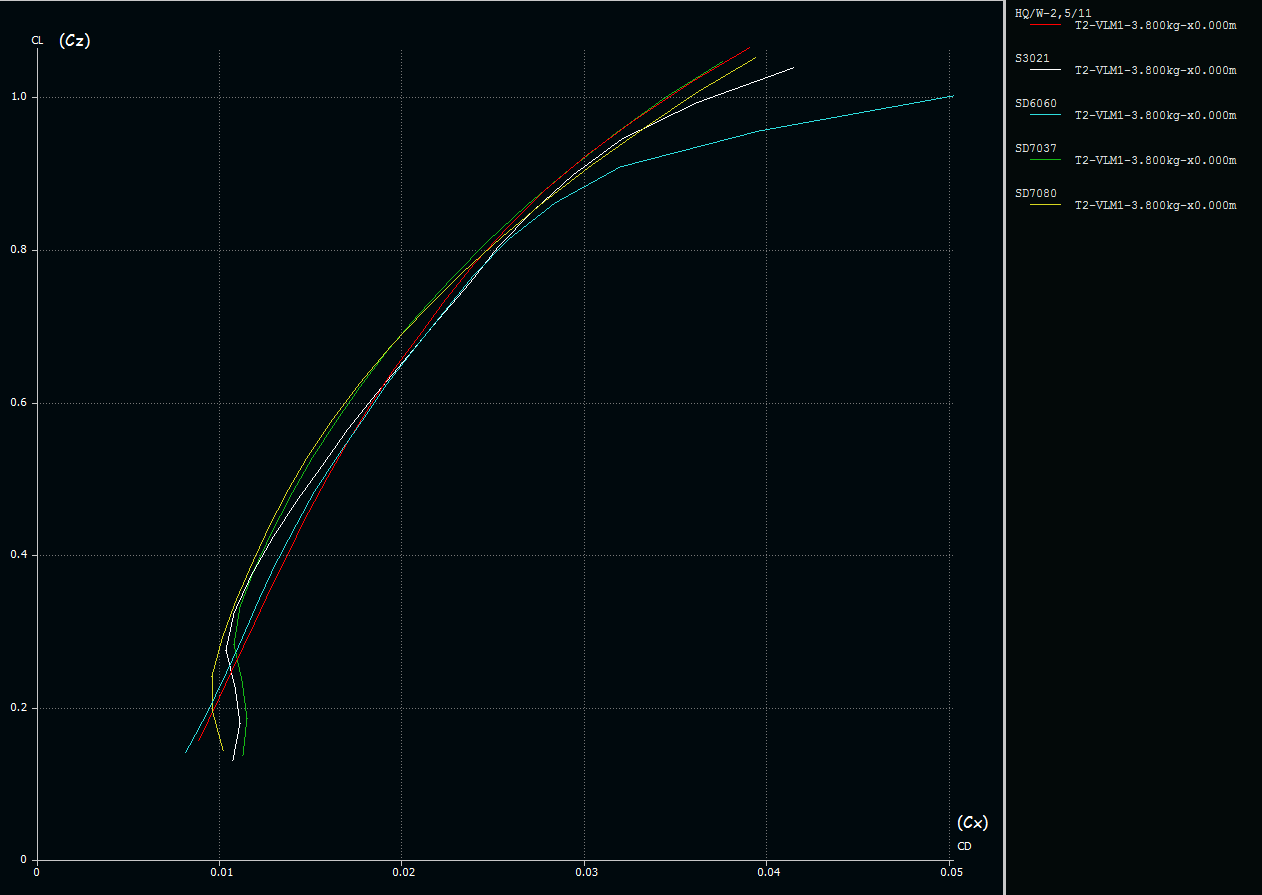This screenshot has height=895, width=1262.
Task: Click the 1.0 tick label on CL axis
Action: click(20, 97)
